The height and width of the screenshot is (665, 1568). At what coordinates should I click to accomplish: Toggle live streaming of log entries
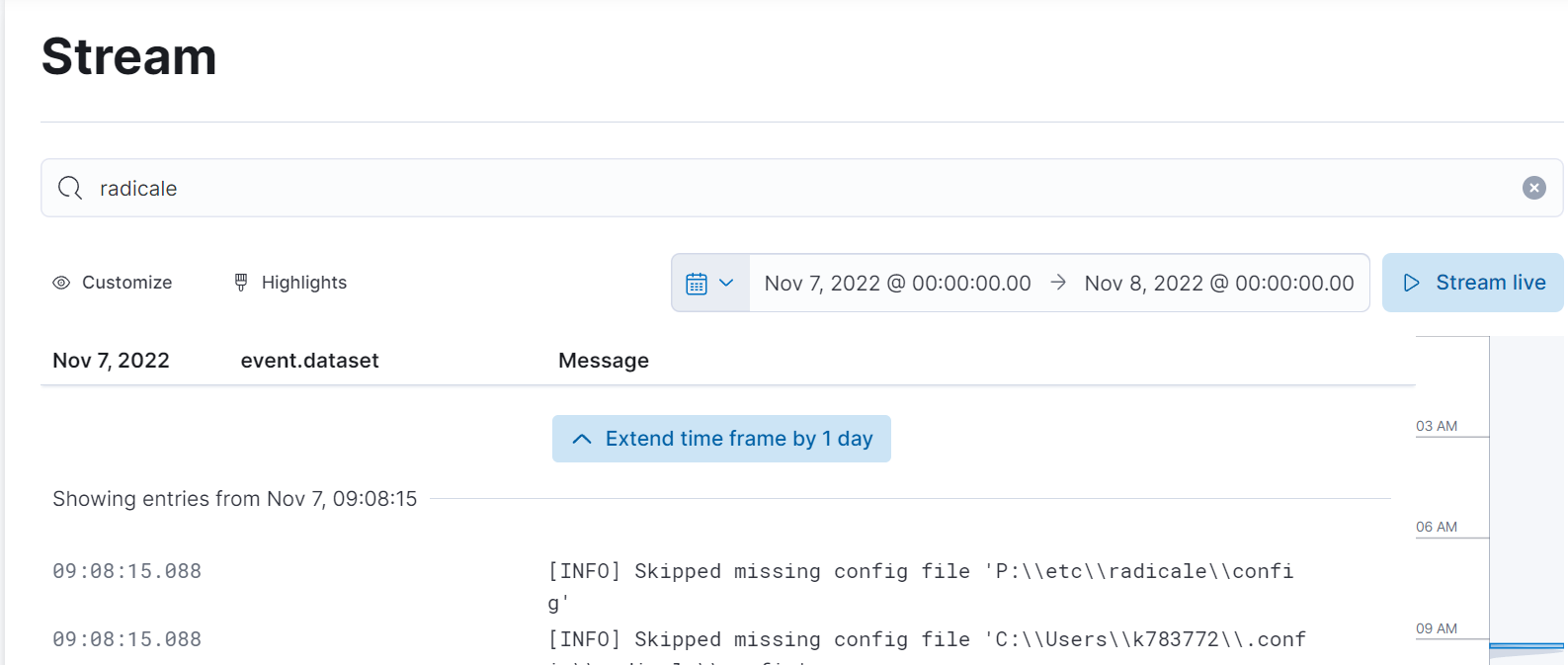(1472, 282)
